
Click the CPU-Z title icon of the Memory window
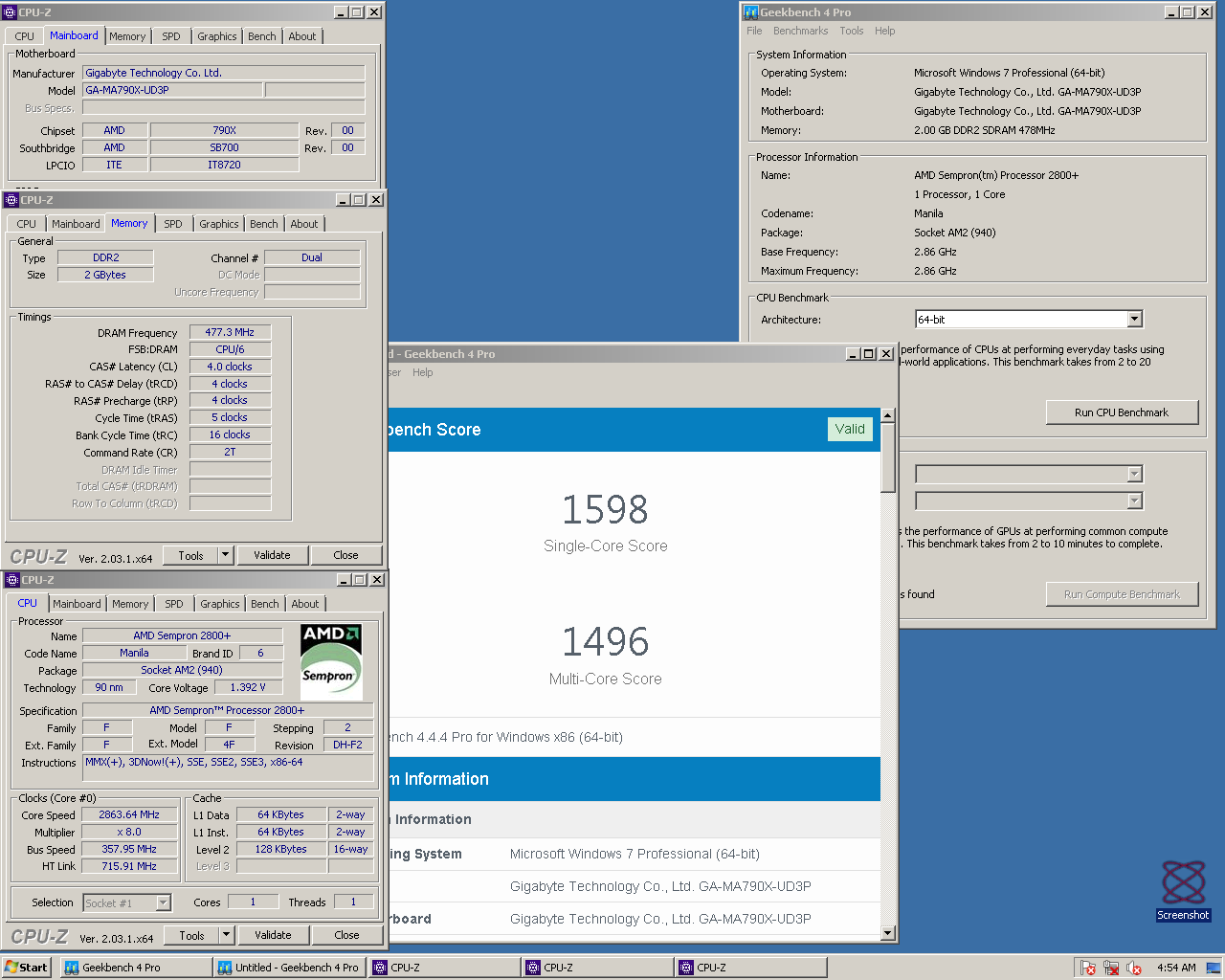tap(11, 200)
